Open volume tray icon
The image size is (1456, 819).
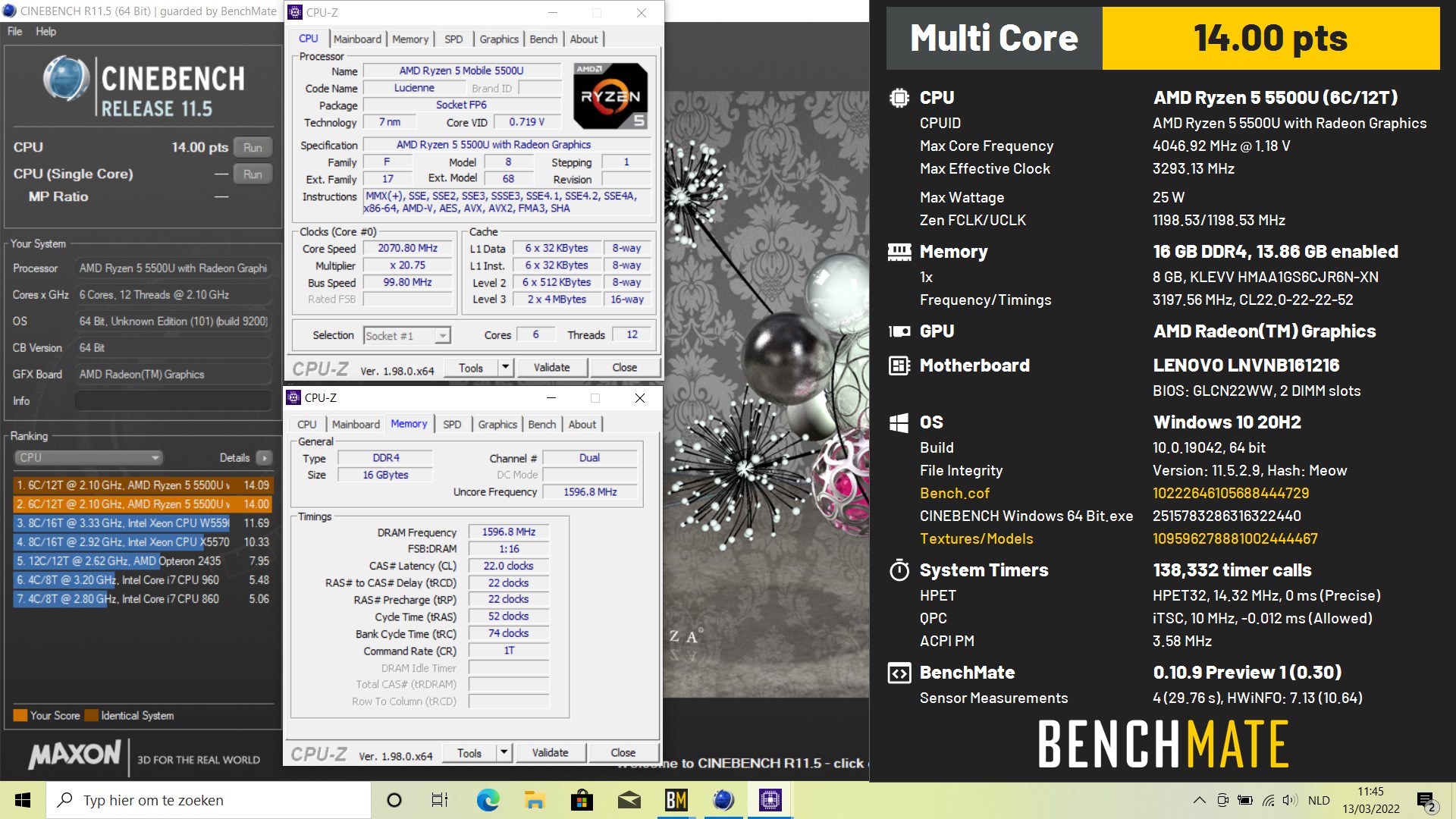1290,800
